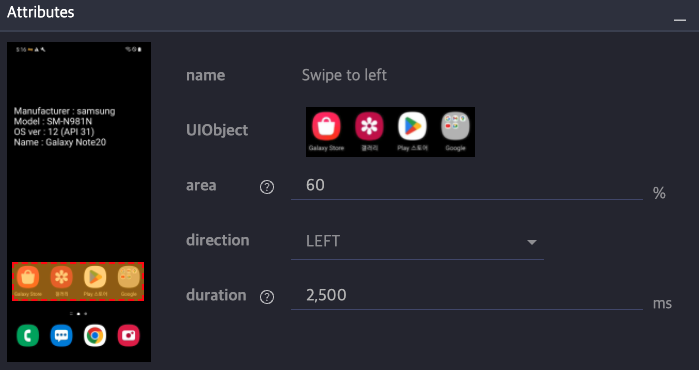The image size is (699, 371).
Task: Tap the blue Messages icon on device dock
Action: (x=62, y=336)
